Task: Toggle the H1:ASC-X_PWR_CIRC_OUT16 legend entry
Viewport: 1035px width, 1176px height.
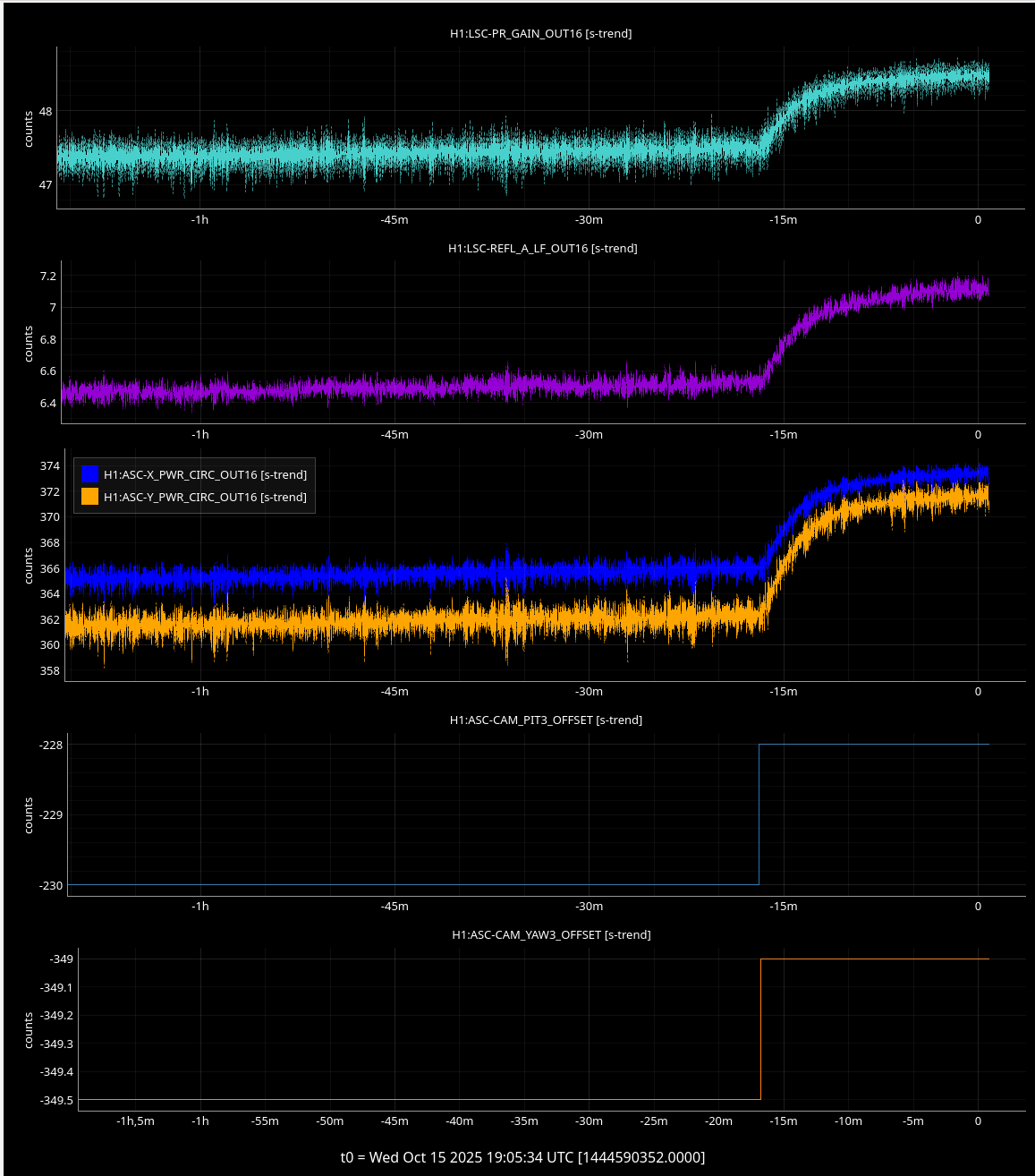Action: pos(205,474)
